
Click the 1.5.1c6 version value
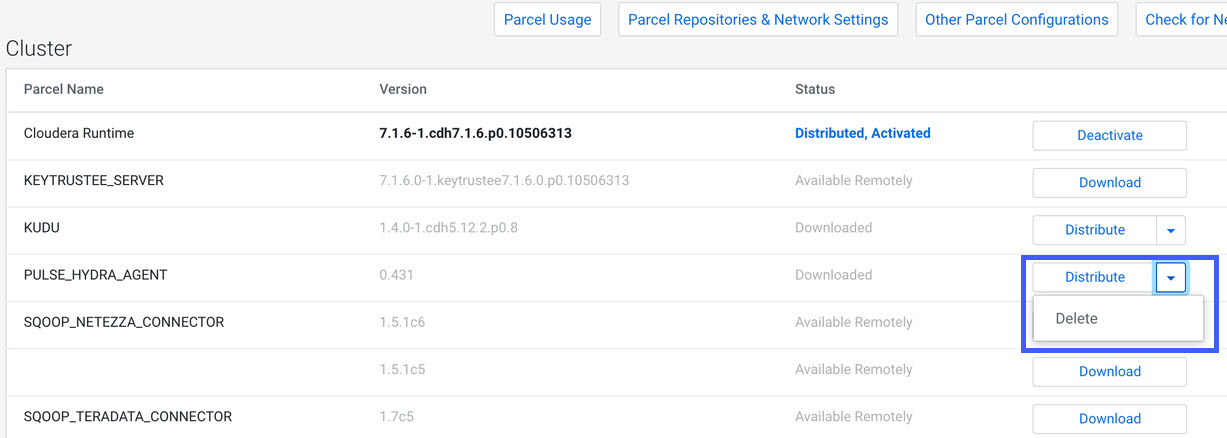pos(403,322)
